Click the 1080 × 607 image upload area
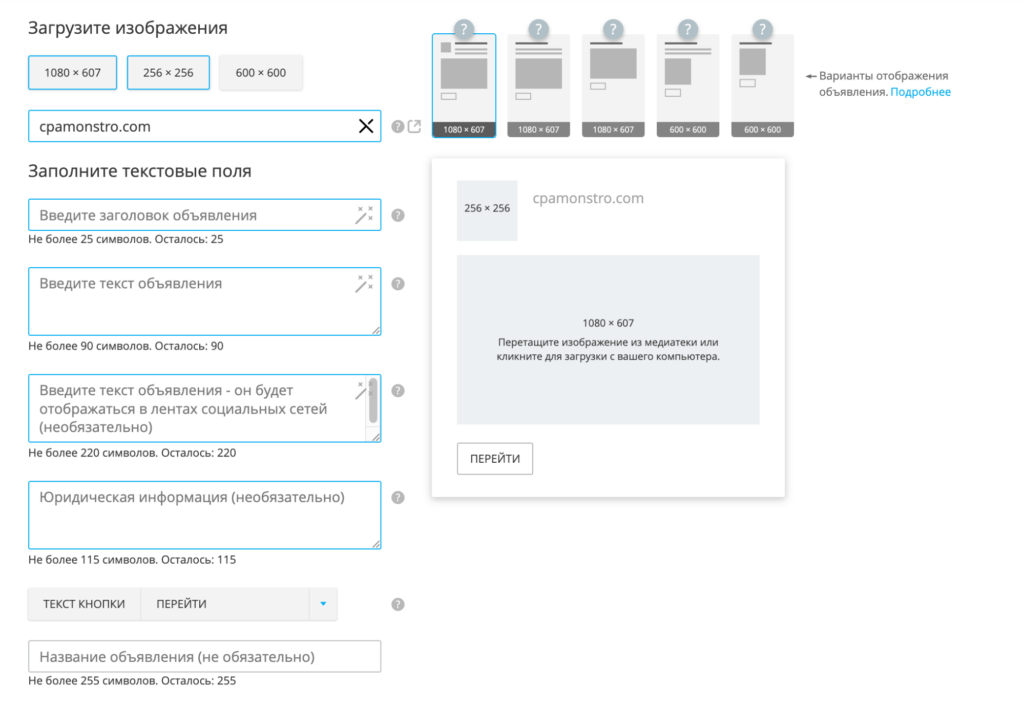 [x=608, y=339]
